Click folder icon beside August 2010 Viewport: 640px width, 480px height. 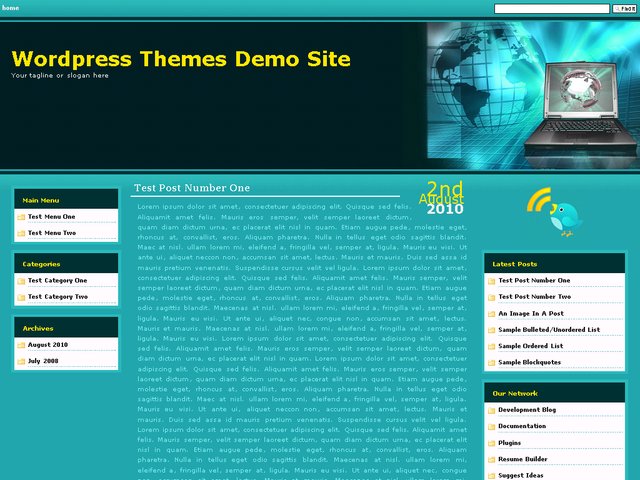point(21,345)
